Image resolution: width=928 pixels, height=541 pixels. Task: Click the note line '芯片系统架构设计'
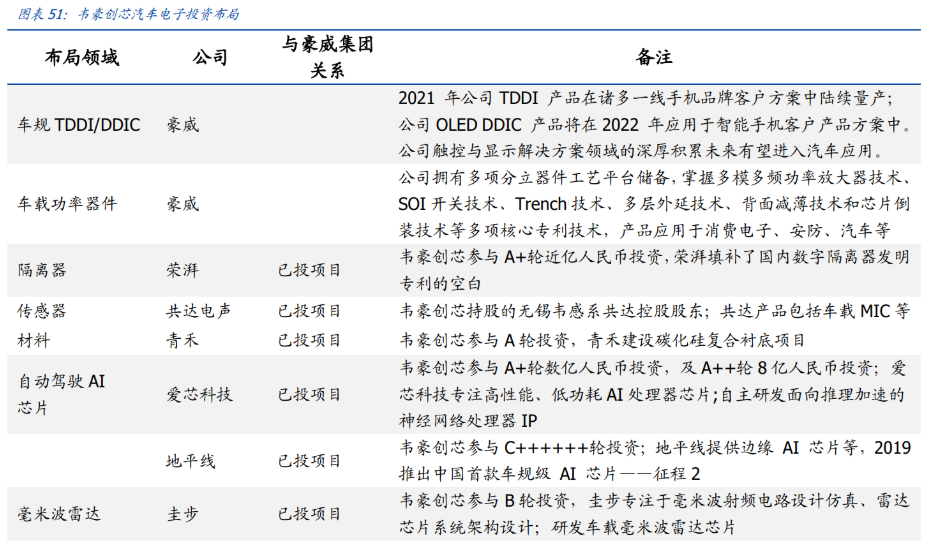coord(567,527)
